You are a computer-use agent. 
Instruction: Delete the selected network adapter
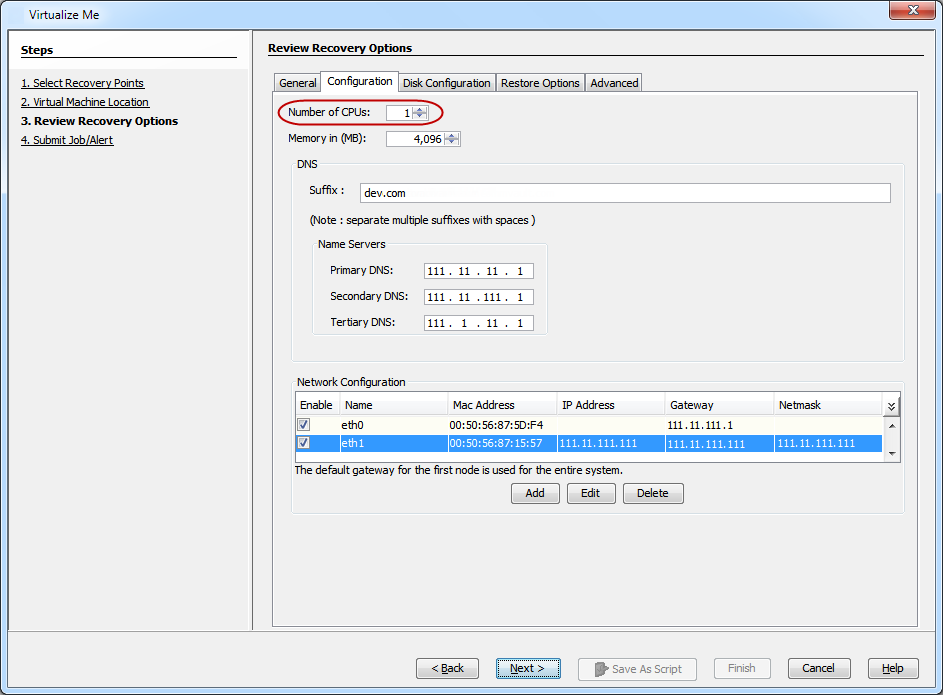pyautogui.click(x=652, y=493)
